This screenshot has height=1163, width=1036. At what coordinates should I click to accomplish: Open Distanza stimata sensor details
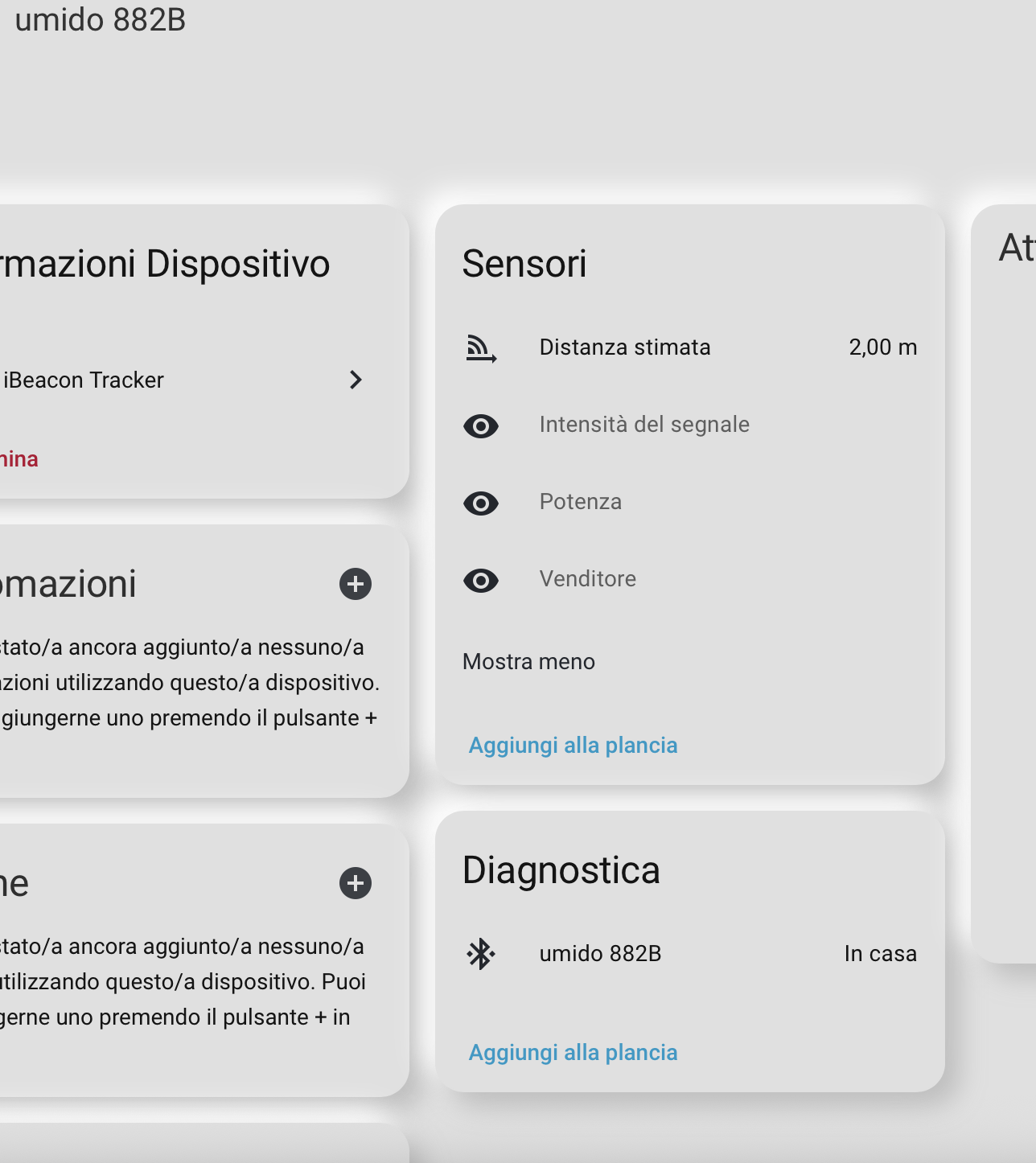625,347
